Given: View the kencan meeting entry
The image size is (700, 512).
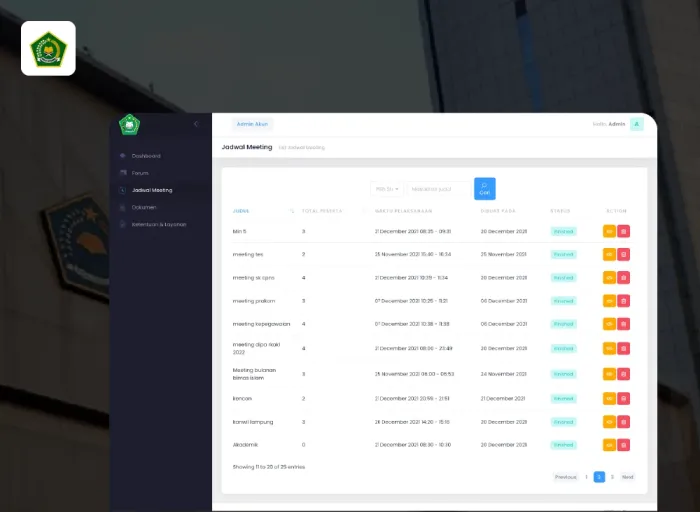Looking at the screenshot, I should 609,398.
